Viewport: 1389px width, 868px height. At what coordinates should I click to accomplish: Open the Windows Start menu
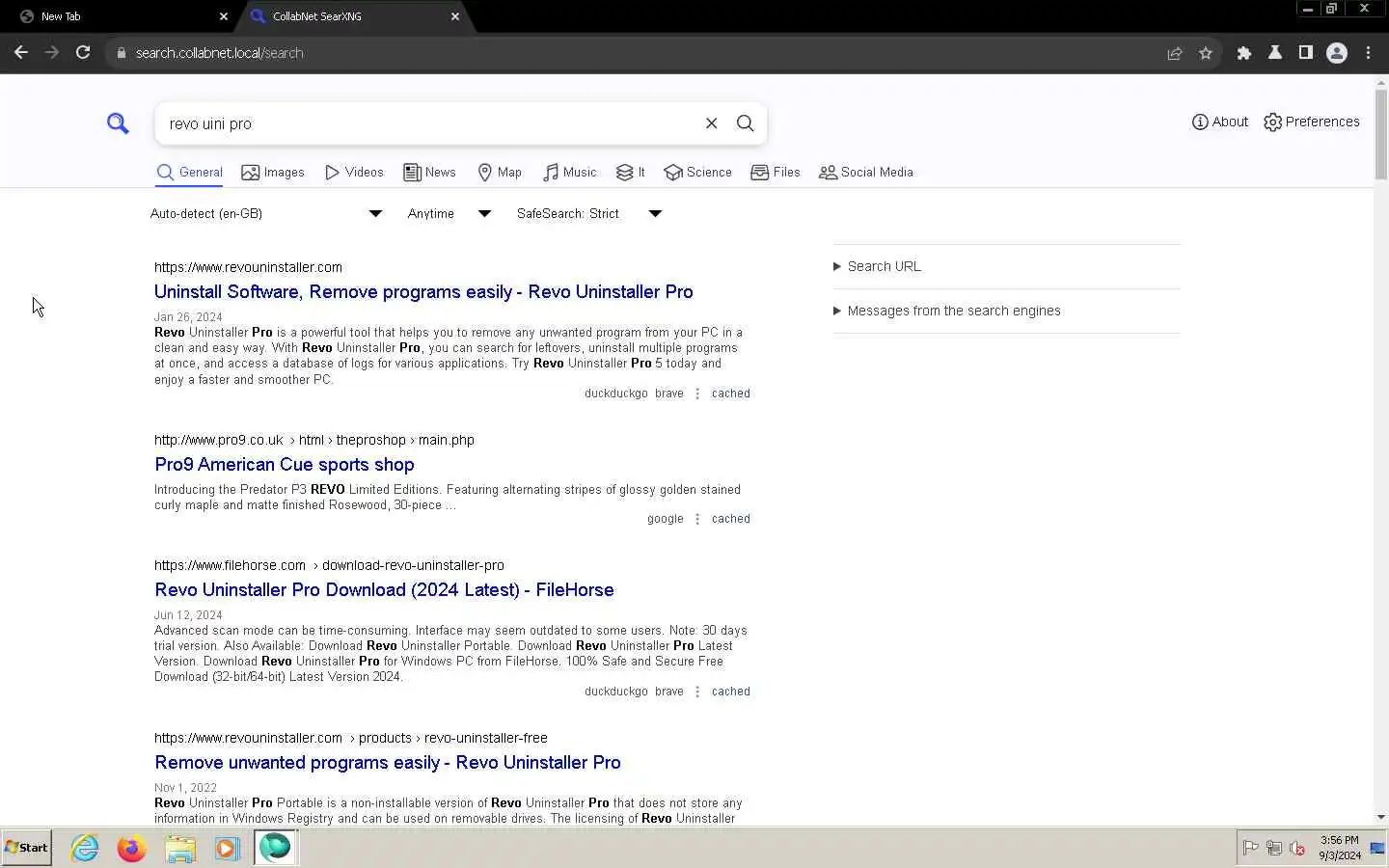pos(27,848)
